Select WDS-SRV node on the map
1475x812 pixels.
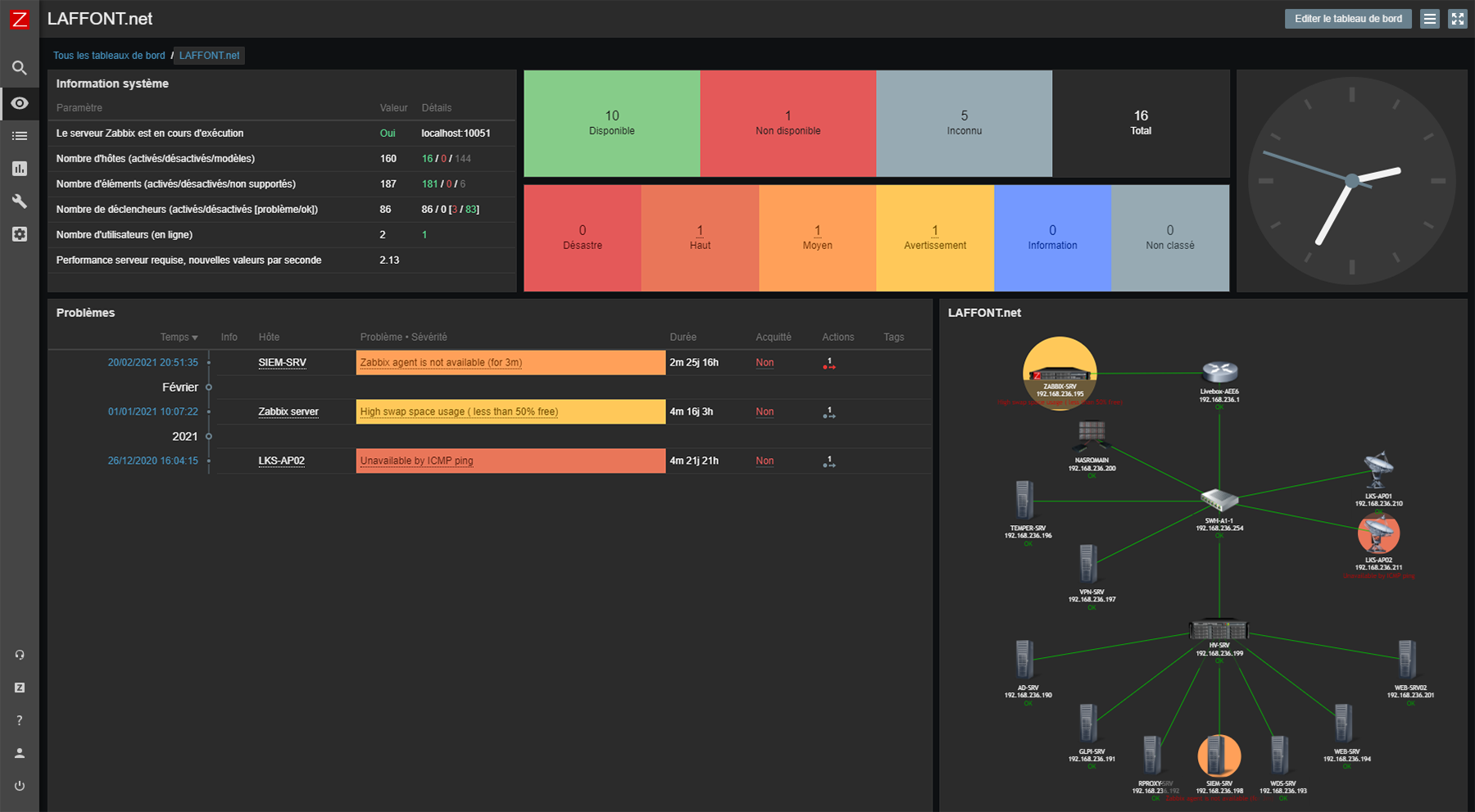pos(1280,755)
